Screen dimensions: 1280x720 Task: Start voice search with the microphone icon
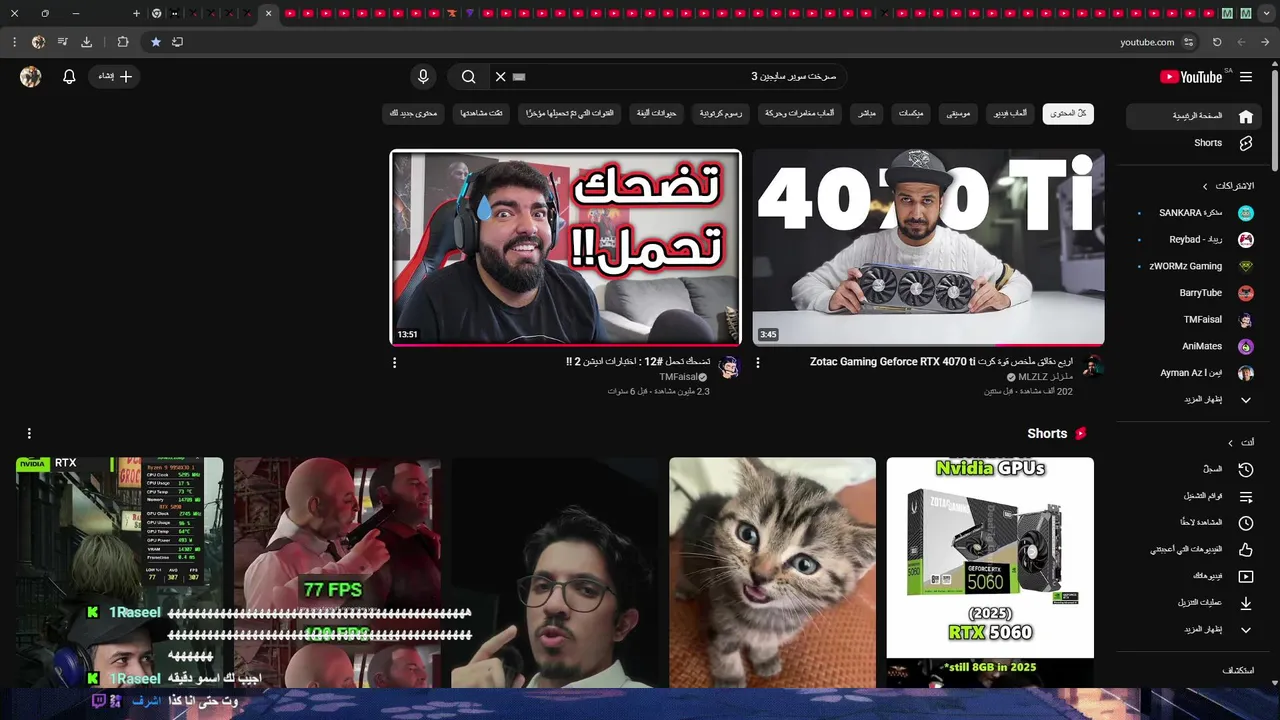tap(423, 77)
